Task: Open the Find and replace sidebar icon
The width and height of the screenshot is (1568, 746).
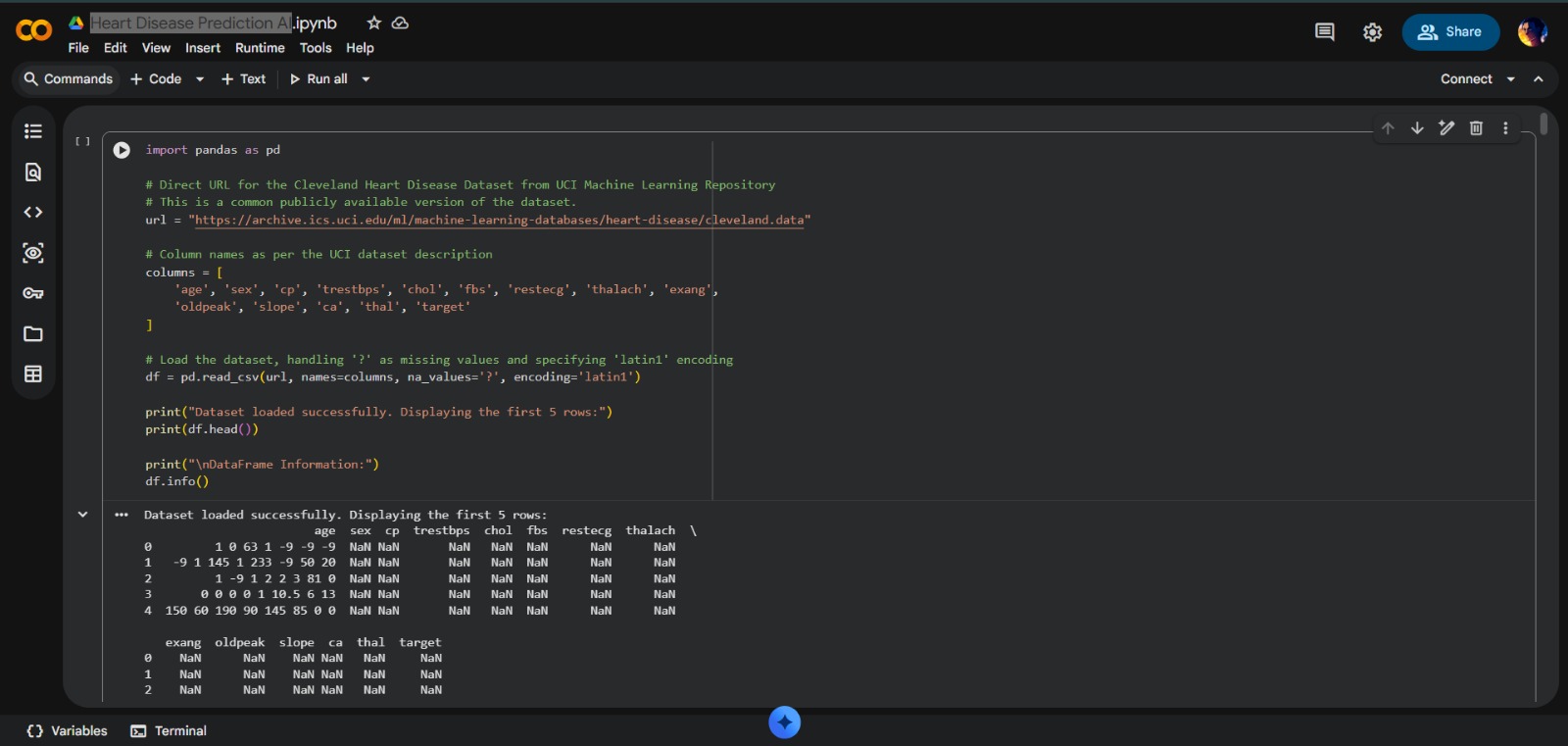Action: click(x=33, y=173)
